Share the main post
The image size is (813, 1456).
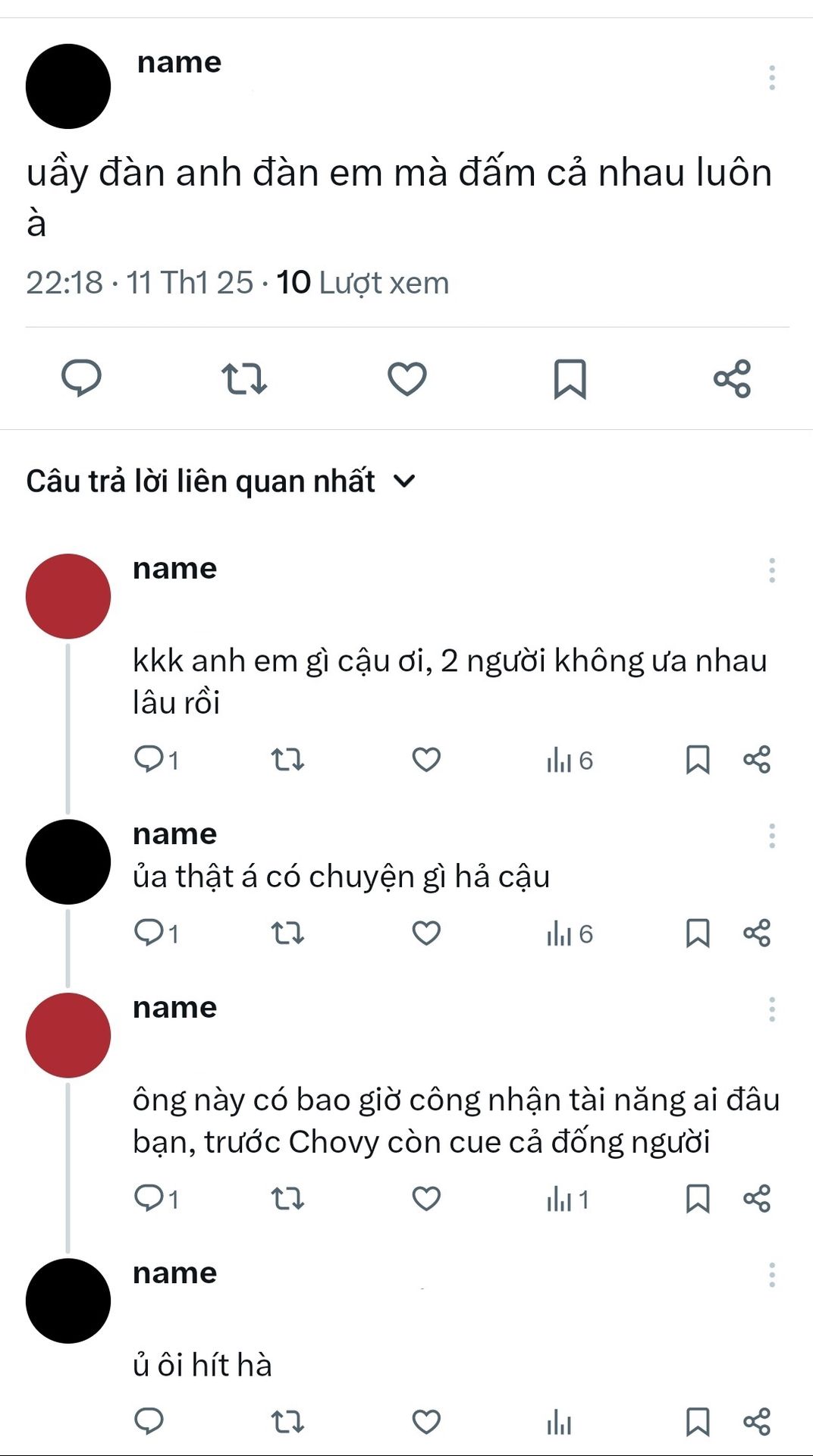pyautogui.click(x=733, y=378)
